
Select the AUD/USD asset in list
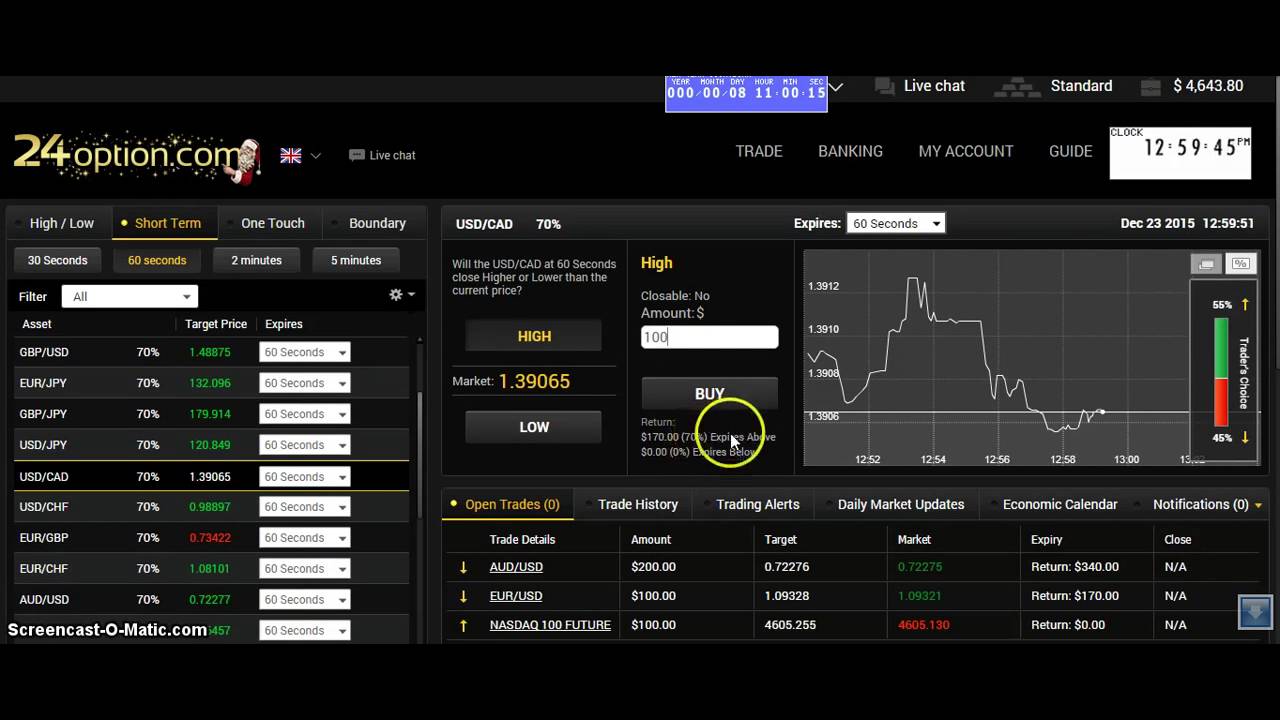point(211,600)
